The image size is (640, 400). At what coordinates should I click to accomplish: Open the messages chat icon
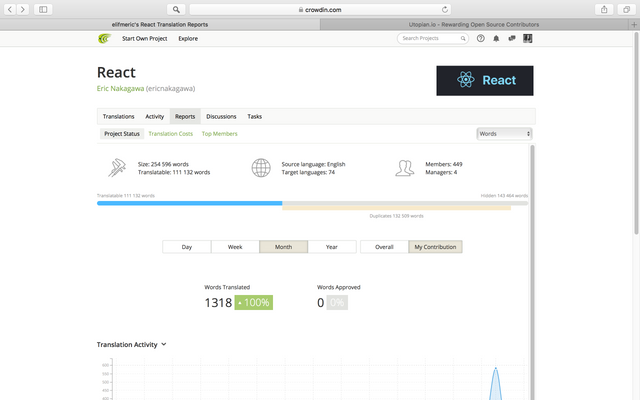511,38
